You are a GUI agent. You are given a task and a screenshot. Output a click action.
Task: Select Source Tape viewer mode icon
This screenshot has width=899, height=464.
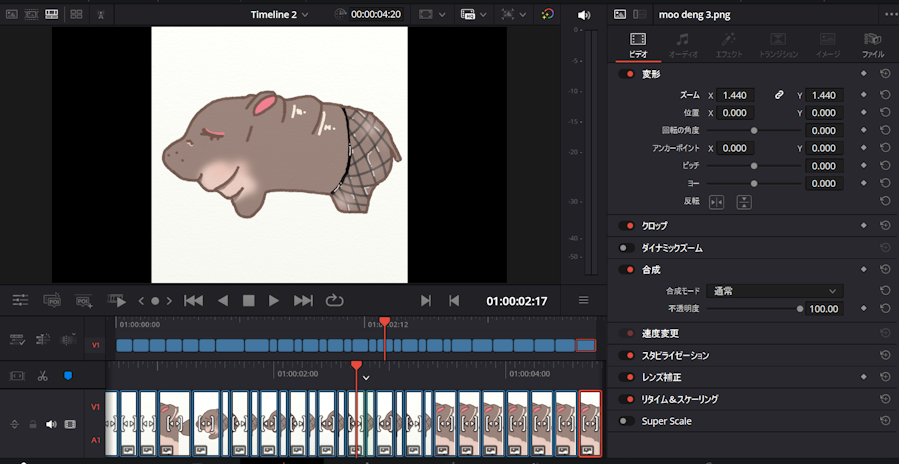[32, 14]
